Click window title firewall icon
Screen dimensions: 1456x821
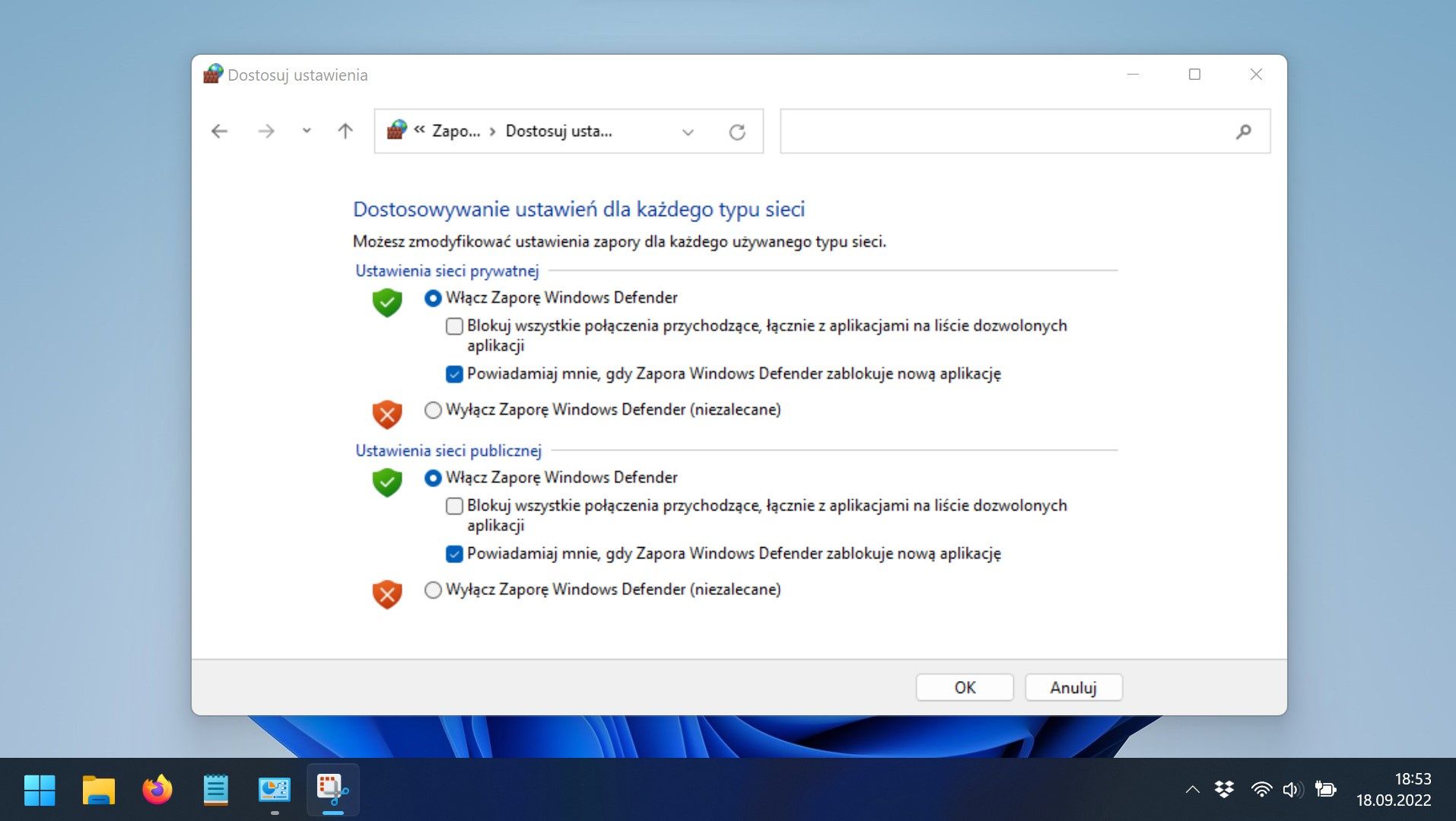click(213, 74)
